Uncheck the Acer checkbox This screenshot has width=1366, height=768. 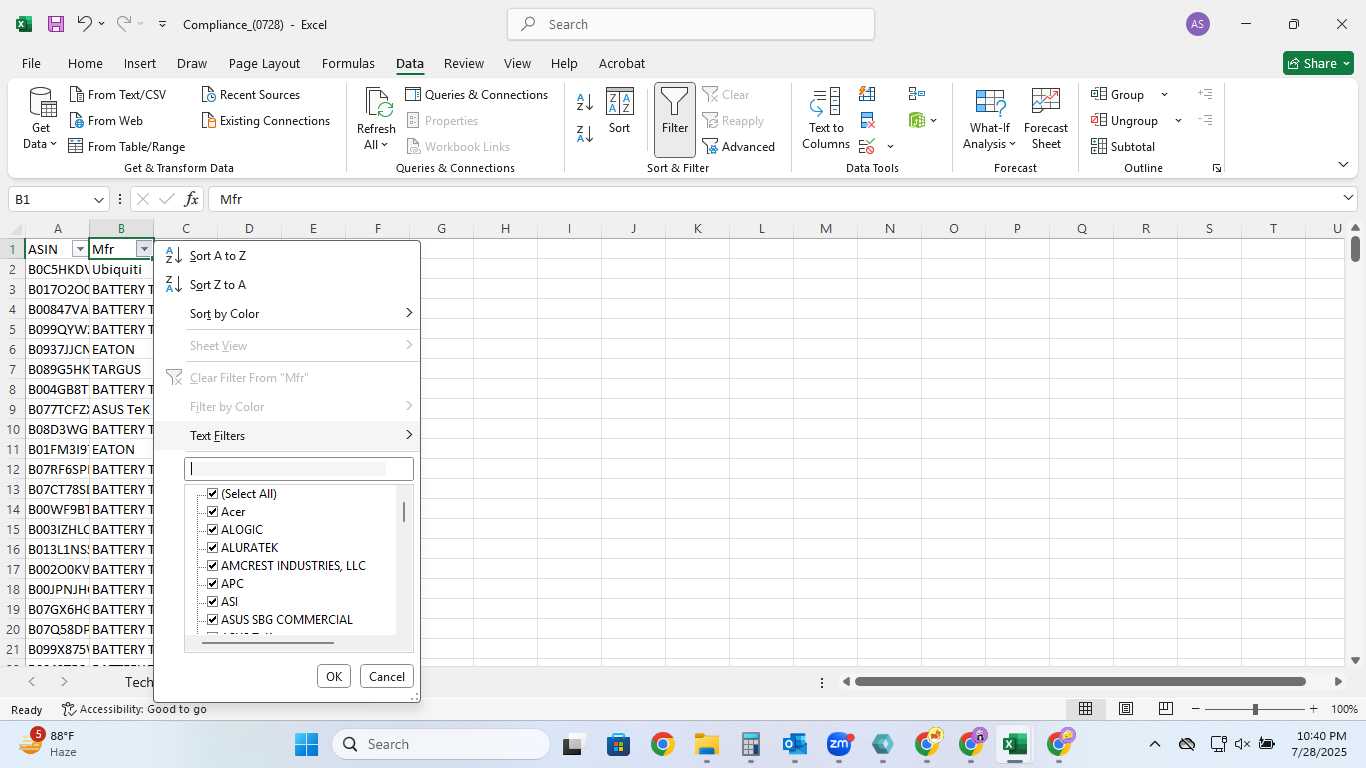(x=212, y=512)
